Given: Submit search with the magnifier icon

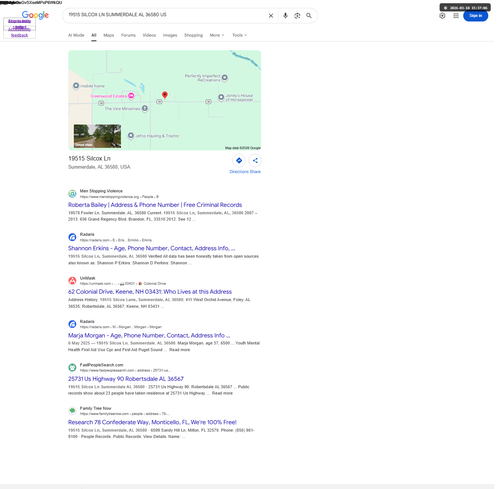Looking at the screenshot, I should pos(309,16).
